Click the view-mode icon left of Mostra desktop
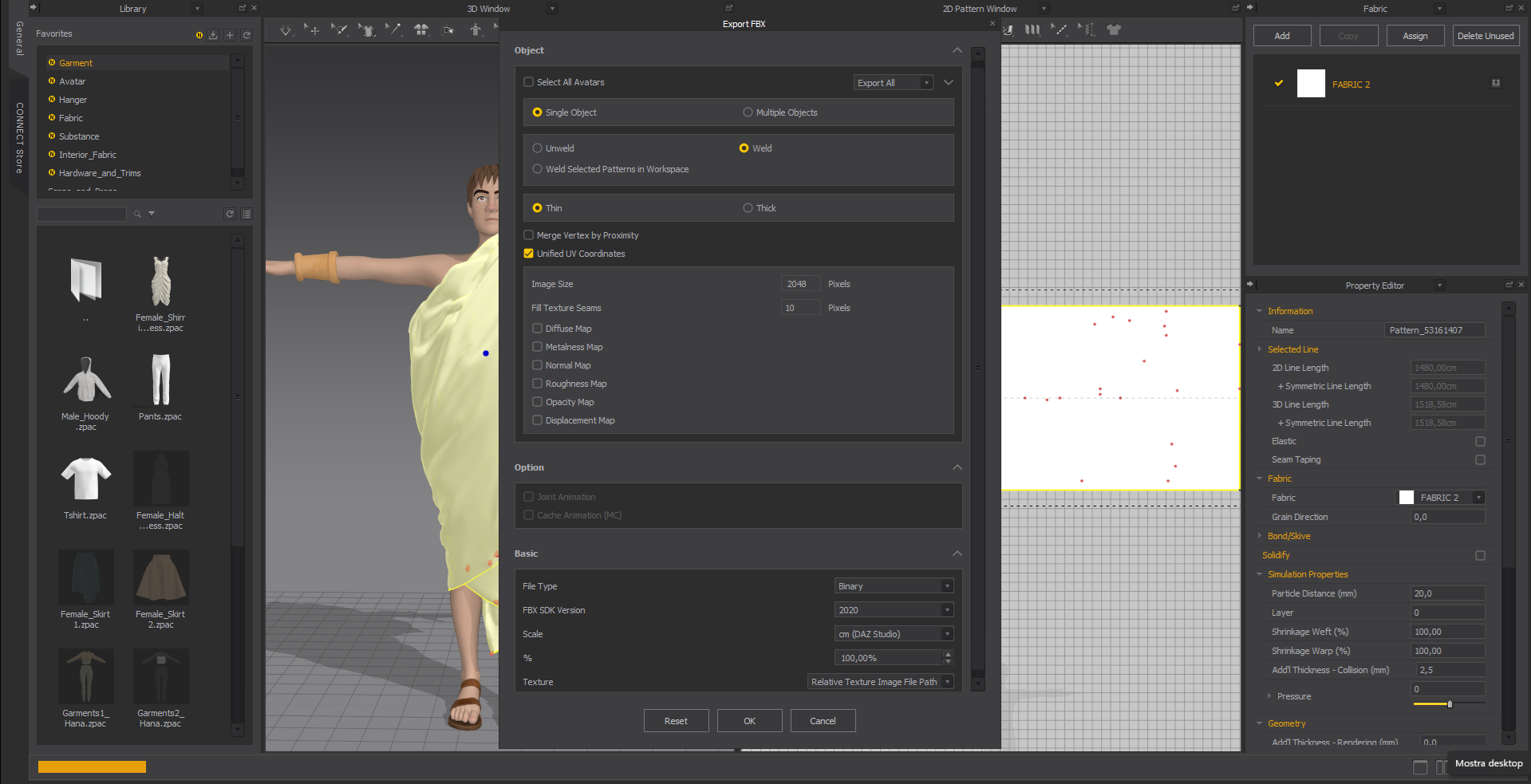 [1420, 767]
